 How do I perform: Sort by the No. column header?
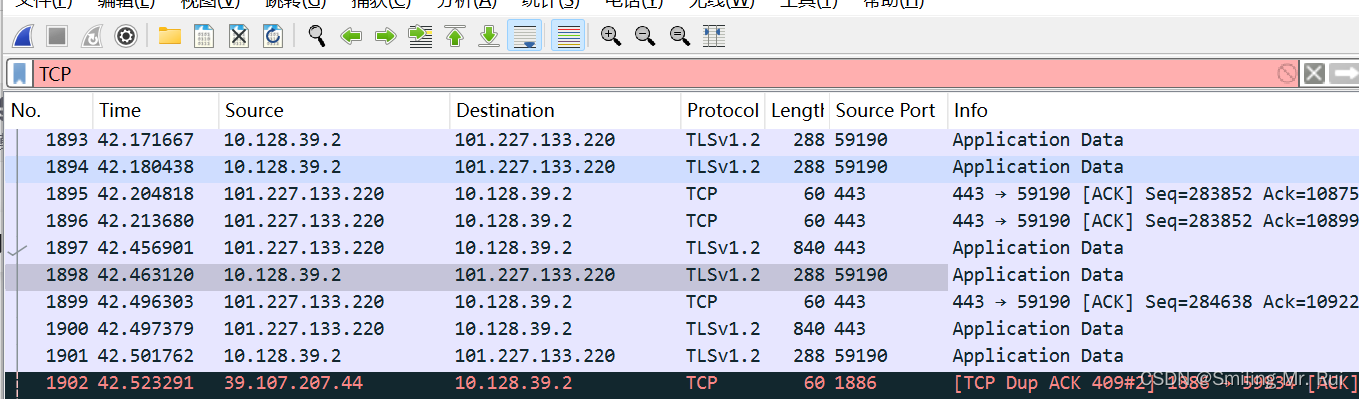[49, 110]
